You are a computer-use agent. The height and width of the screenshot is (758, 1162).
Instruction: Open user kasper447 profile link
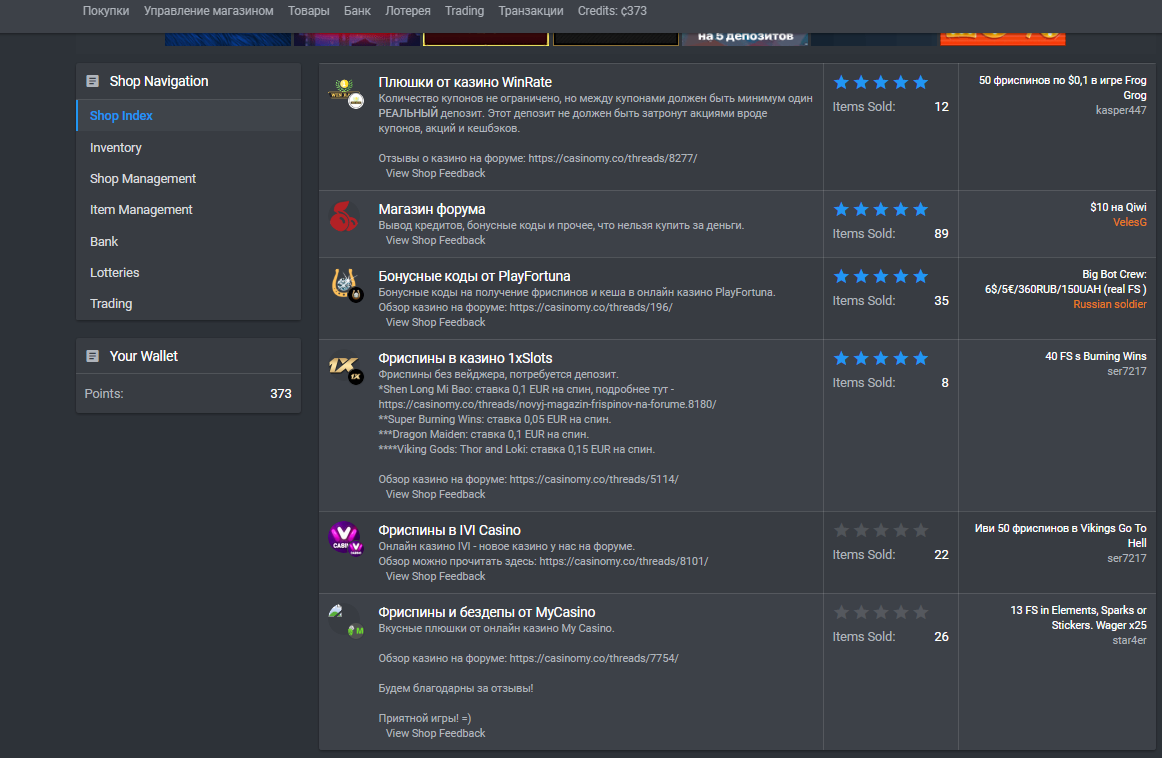click(1120, 110)
